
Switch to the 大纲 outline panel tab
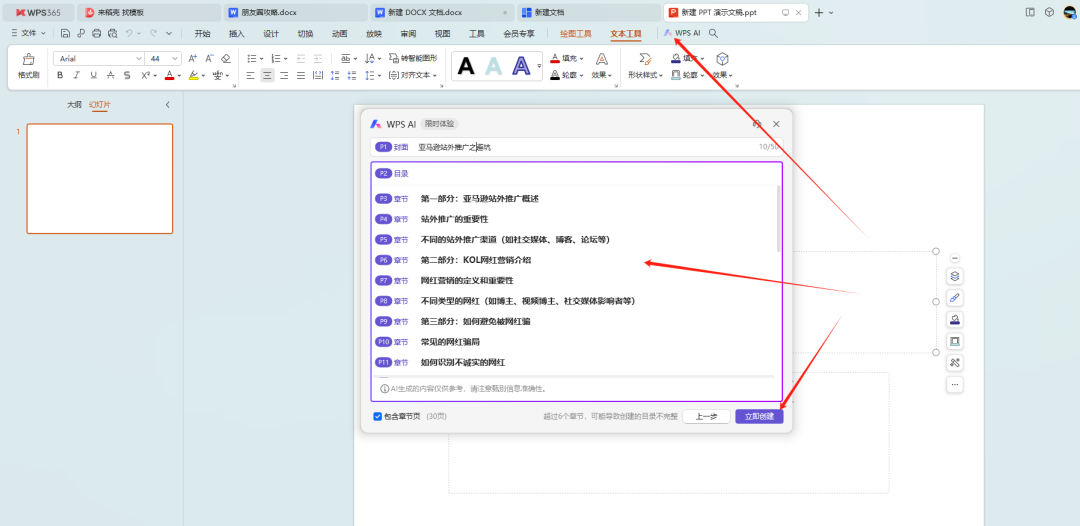click(x=74, y=105)
